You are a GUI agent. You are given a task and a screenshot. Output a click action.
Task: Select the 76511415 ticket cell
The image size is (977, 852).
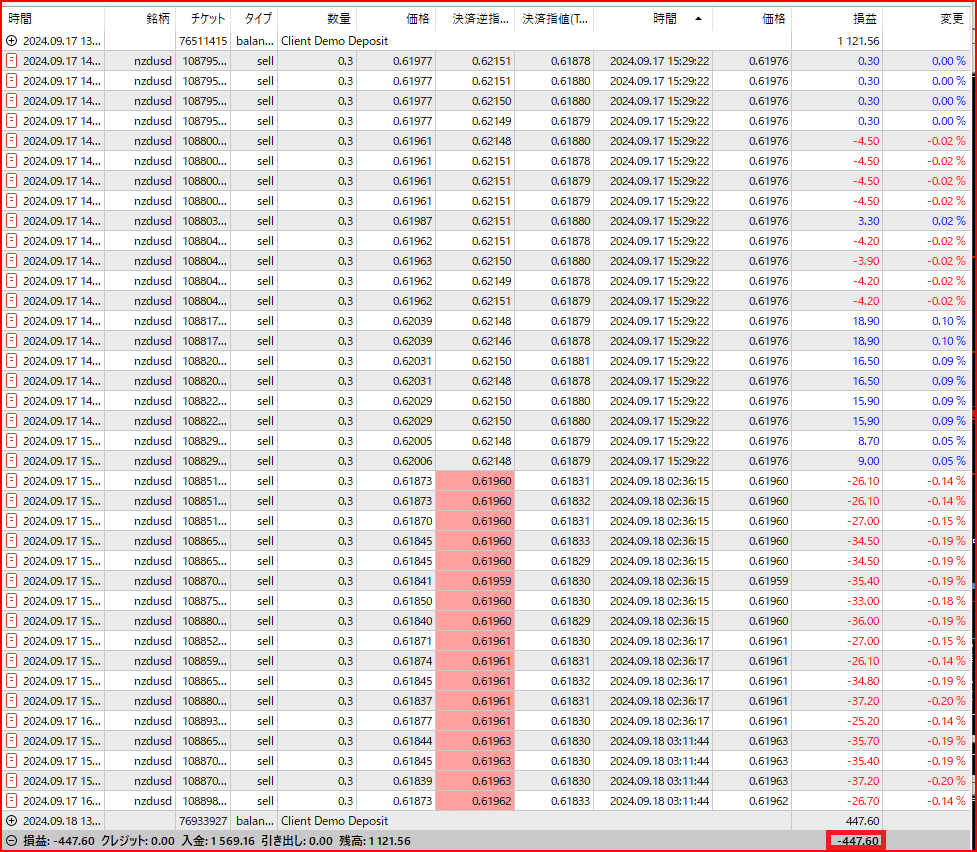coord(203,41)
